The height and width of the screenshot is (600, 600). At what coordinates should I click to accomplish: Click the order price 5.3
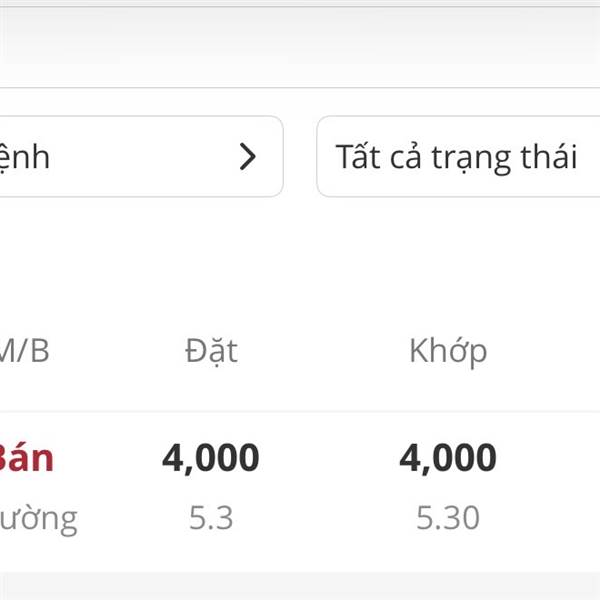pos(211,517)
